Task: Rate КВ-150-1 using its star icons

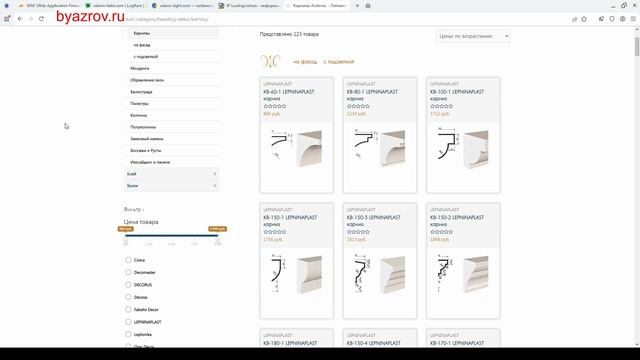Action: click(x=275, y=232)
